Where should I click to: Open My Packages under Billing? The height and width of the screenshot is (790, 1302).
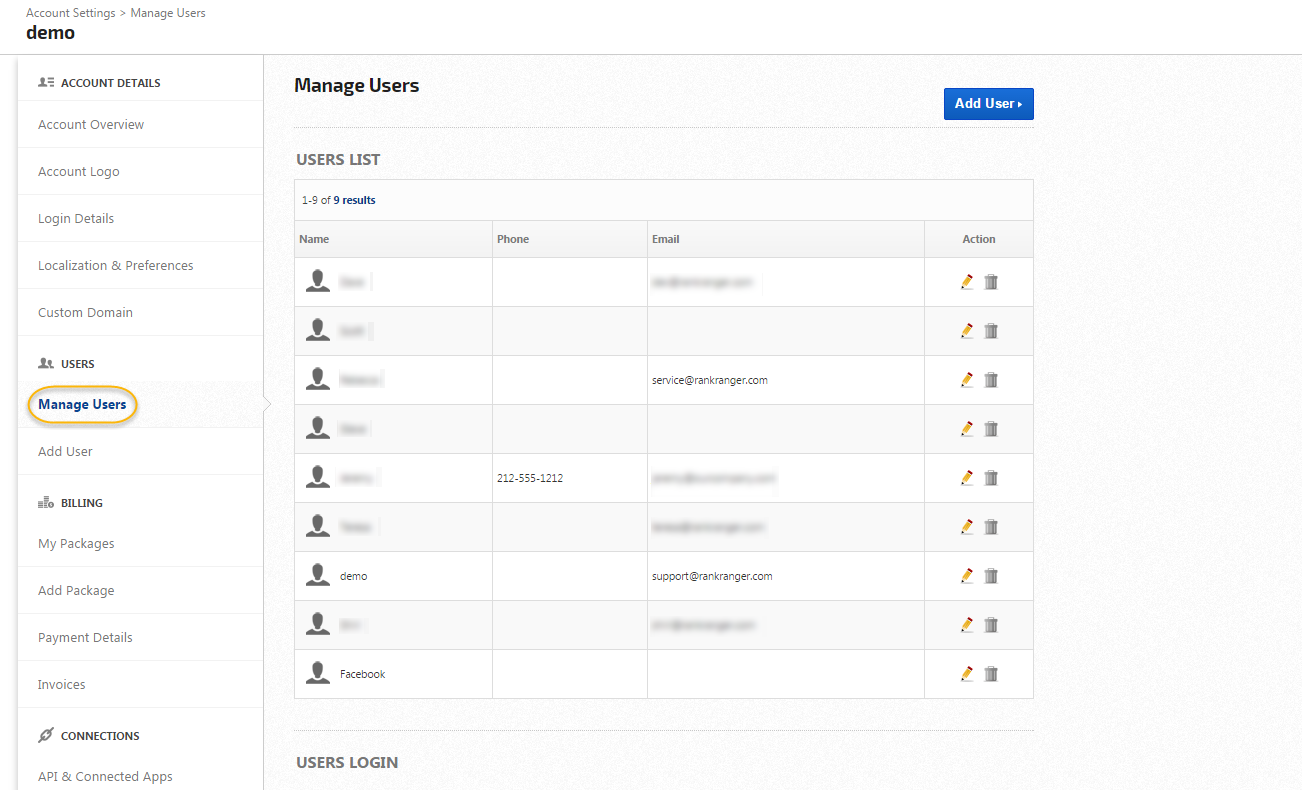[x=76, y=544]
